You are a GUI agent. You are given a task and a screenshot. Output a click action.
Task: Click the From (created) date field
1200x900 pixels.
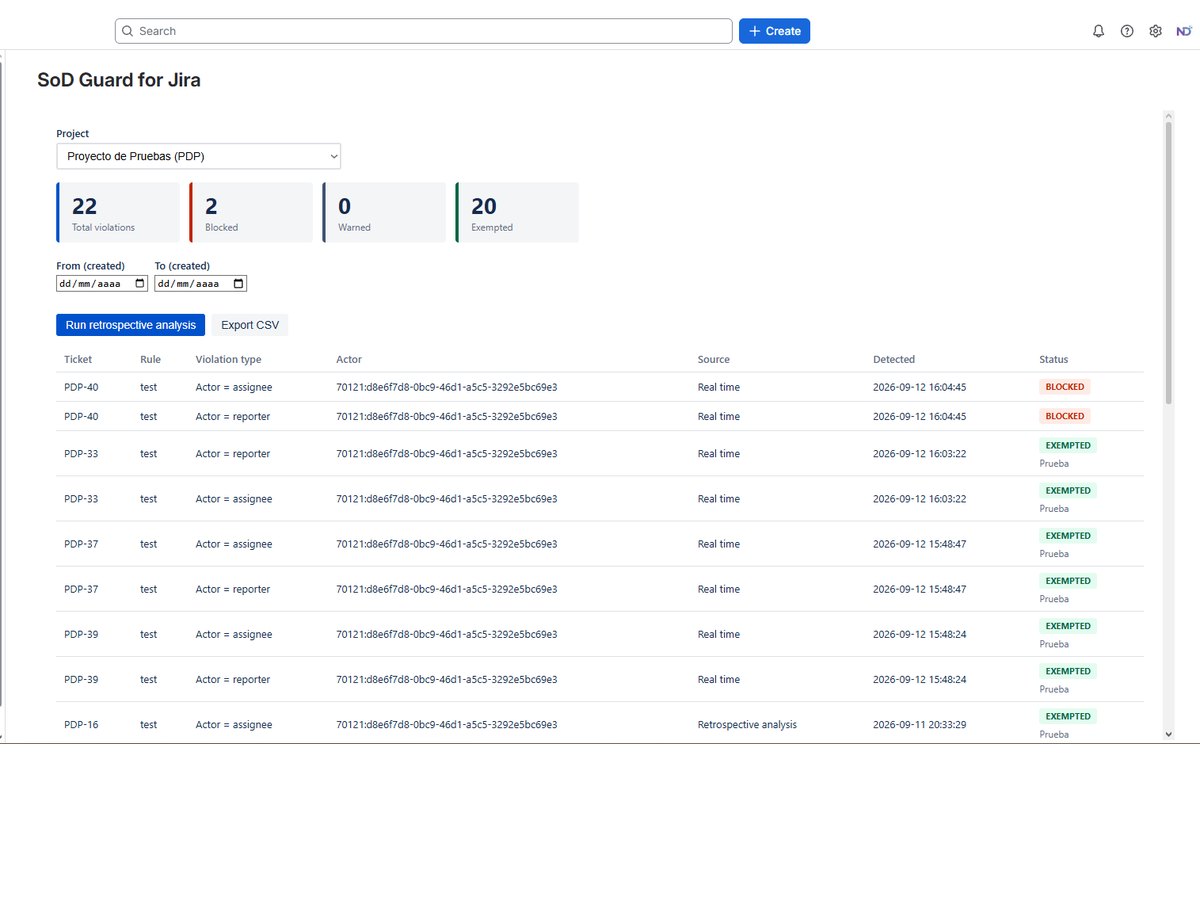pyautogui.click(x=102, y=283)
